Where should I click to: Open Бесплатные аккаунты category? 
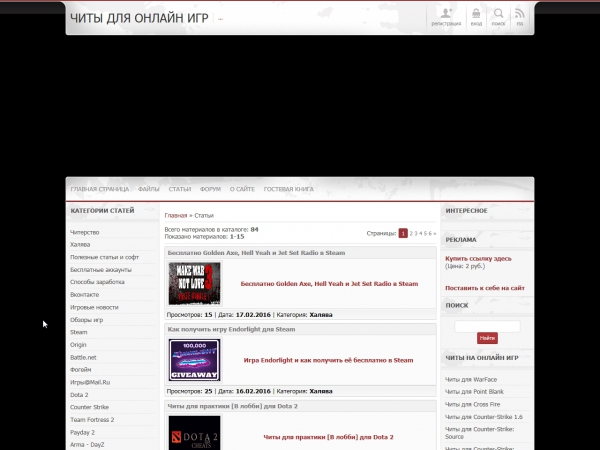[x=101, y=270]
